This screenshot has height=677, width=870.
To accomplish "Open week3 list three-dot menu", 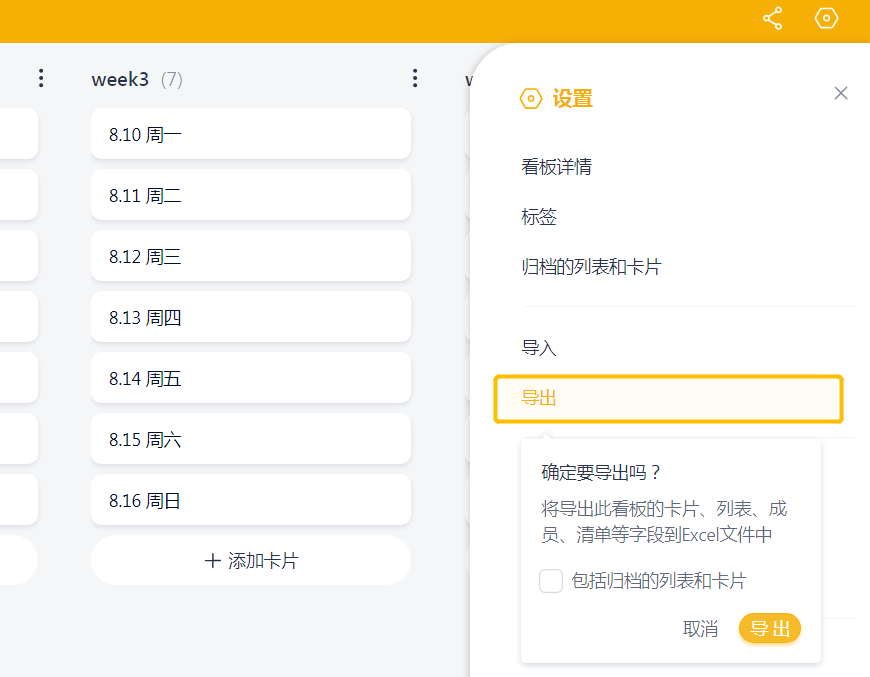I will pos(415,78).
